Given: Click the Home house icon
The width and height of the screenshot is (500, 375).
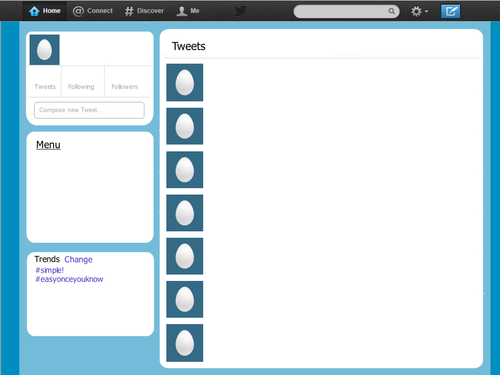Looking at the screenshot, I should [x=34, y=11].
